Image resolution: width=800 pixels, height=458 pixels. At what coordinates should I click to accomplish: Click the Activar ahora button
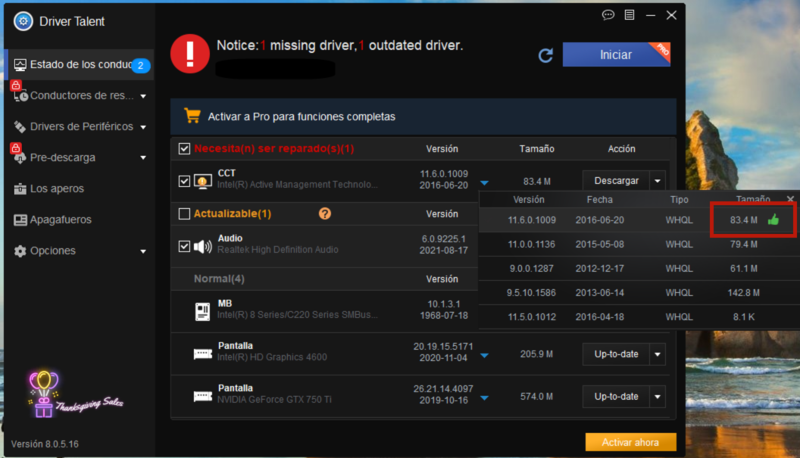click(631, 442)
